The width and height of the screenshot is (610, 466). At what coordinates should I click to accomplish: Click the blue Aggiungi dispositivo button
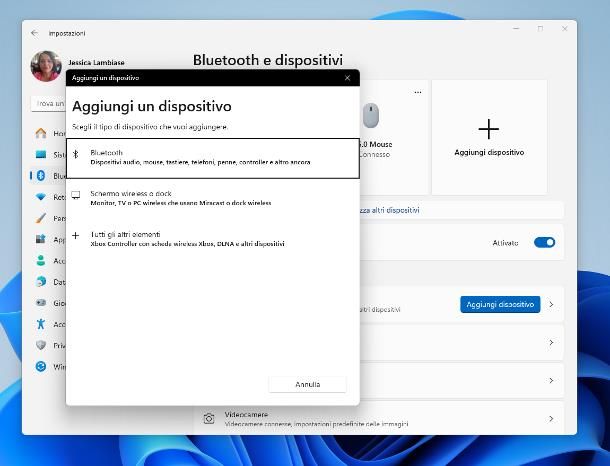coord(500,304)
